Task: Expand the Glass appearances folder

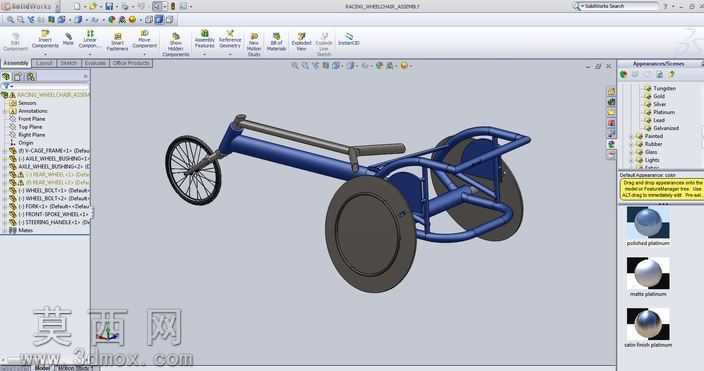Action: tap(631, 152)
